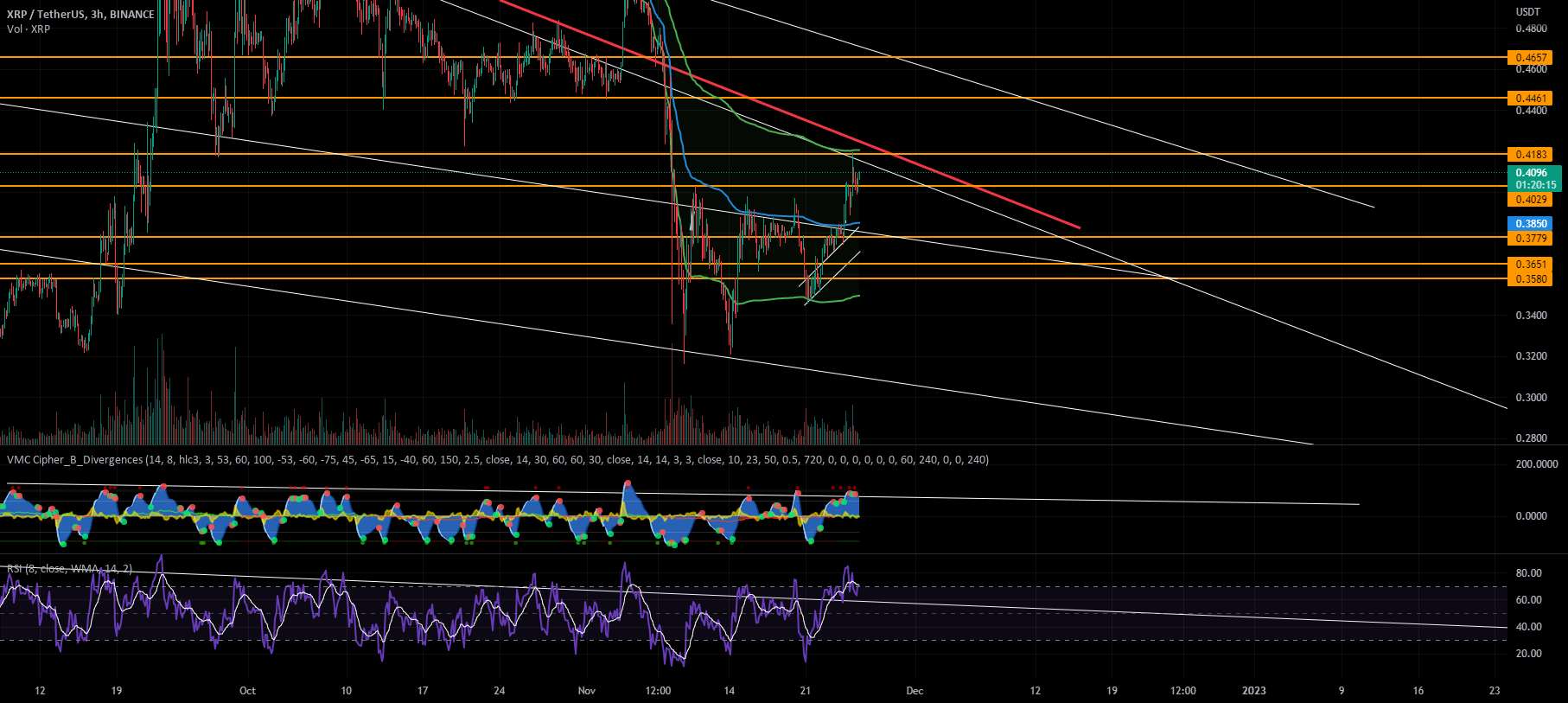Viewport: 1568px width, 703px height.
Task: Click the blue 0.3850 indicator value label
Action: (1529, 224)
